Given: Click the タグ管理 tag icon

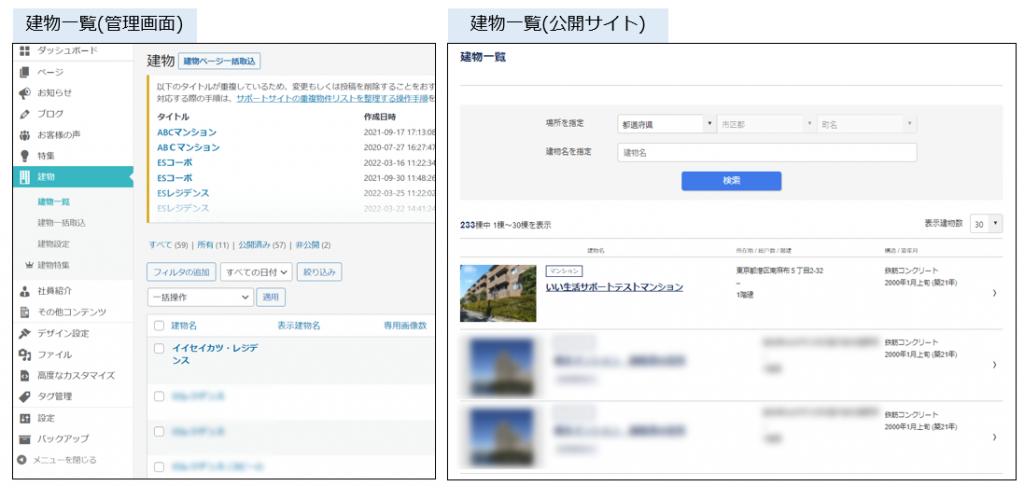Looking at the screenshot, I should coord(25,397).
